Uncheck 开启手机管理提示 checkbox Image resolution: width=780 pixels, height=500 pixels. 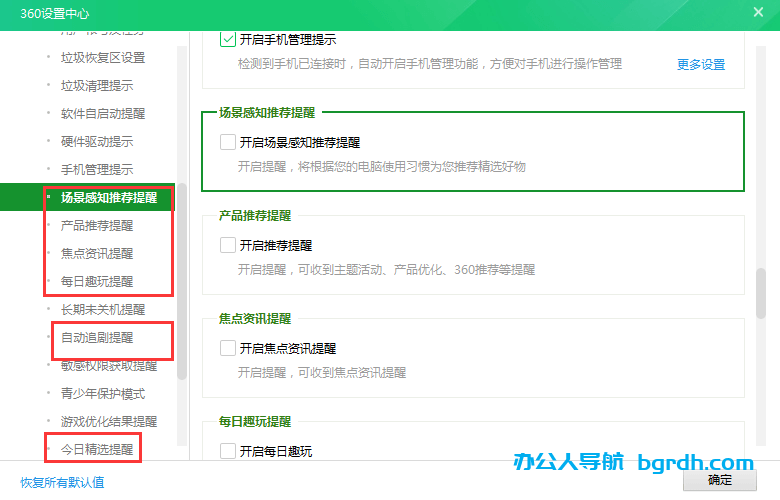228,39
